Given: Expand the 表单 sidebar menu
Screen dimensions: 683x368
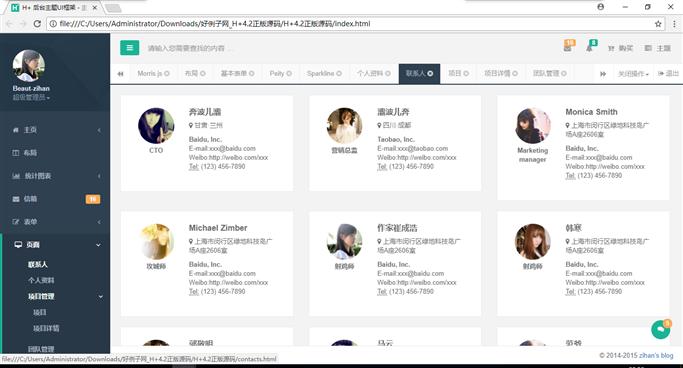Looking at the screenshot, I should pos(55,222).
